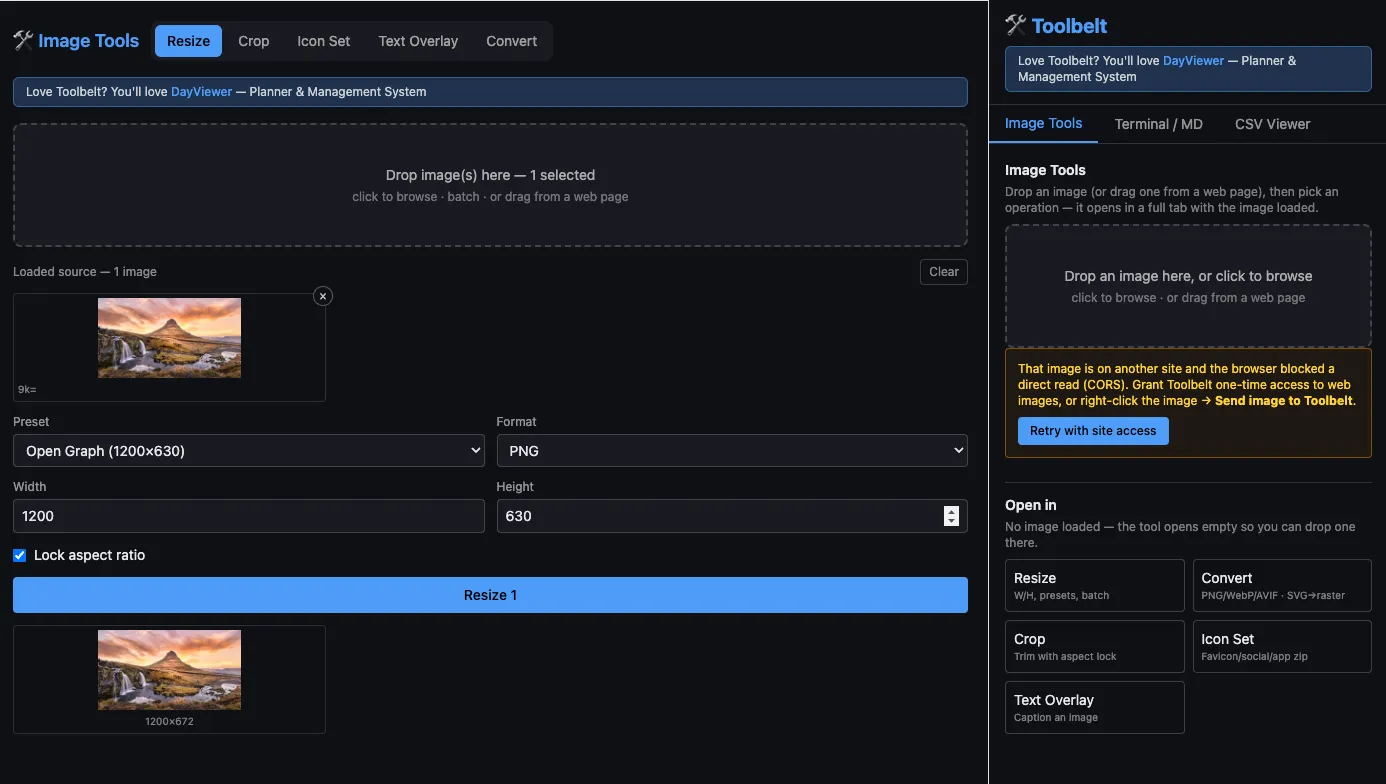Click the Image Tools hammer-wrench logo icon
1386x784 pixels.
(23, 41)
